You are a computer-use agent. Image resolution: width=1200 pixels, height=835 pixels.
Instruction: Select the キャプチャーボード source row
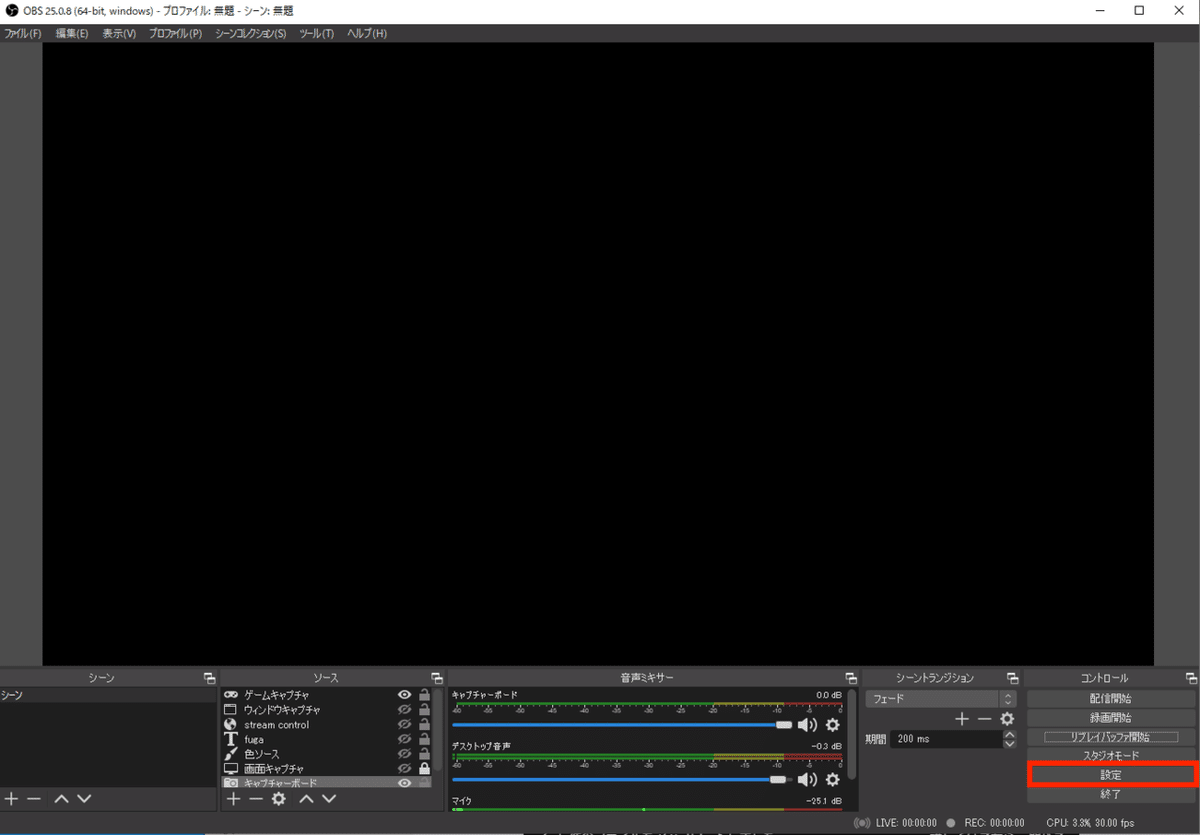(326, 782)
